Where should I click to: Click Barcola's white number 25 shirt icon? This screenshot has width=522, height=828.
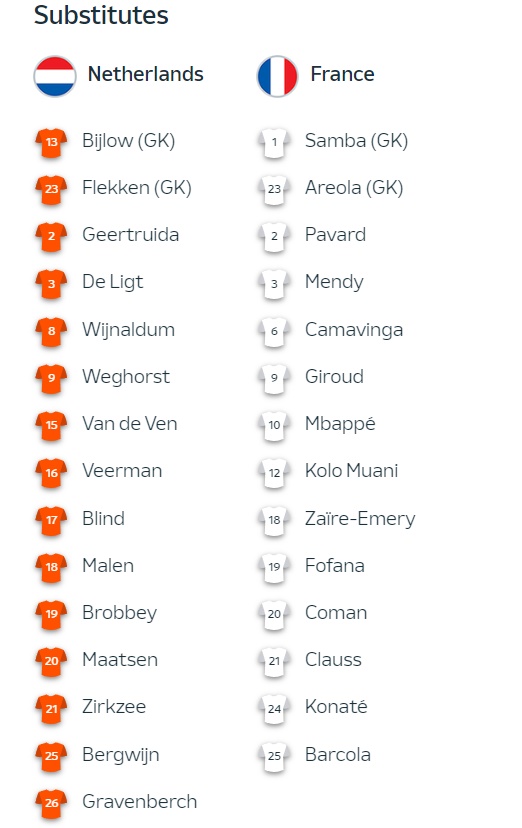click(274, 756)
